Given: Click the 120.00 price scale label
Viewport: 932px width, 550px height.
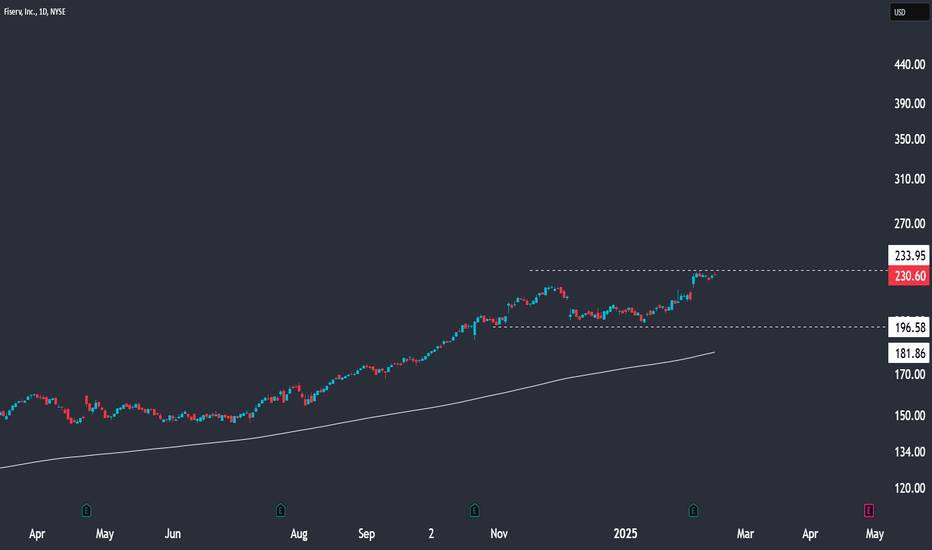Looking at the screenshot, I should click(910, 488).
